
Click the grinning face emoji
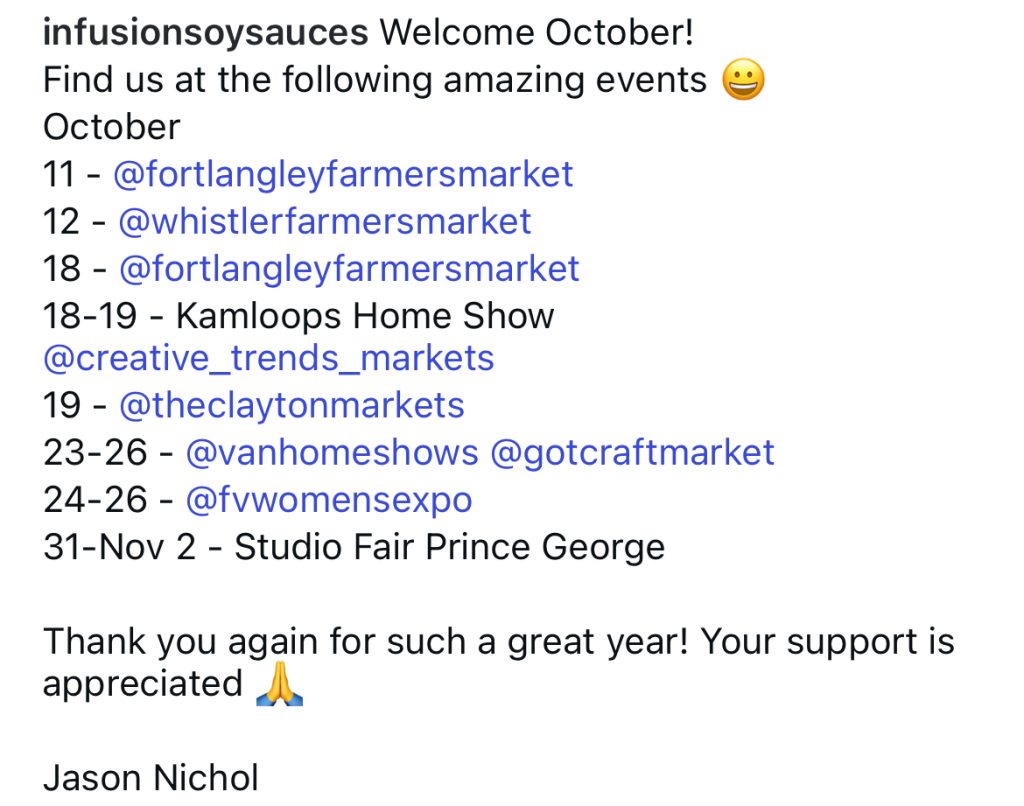coord(743,80)
